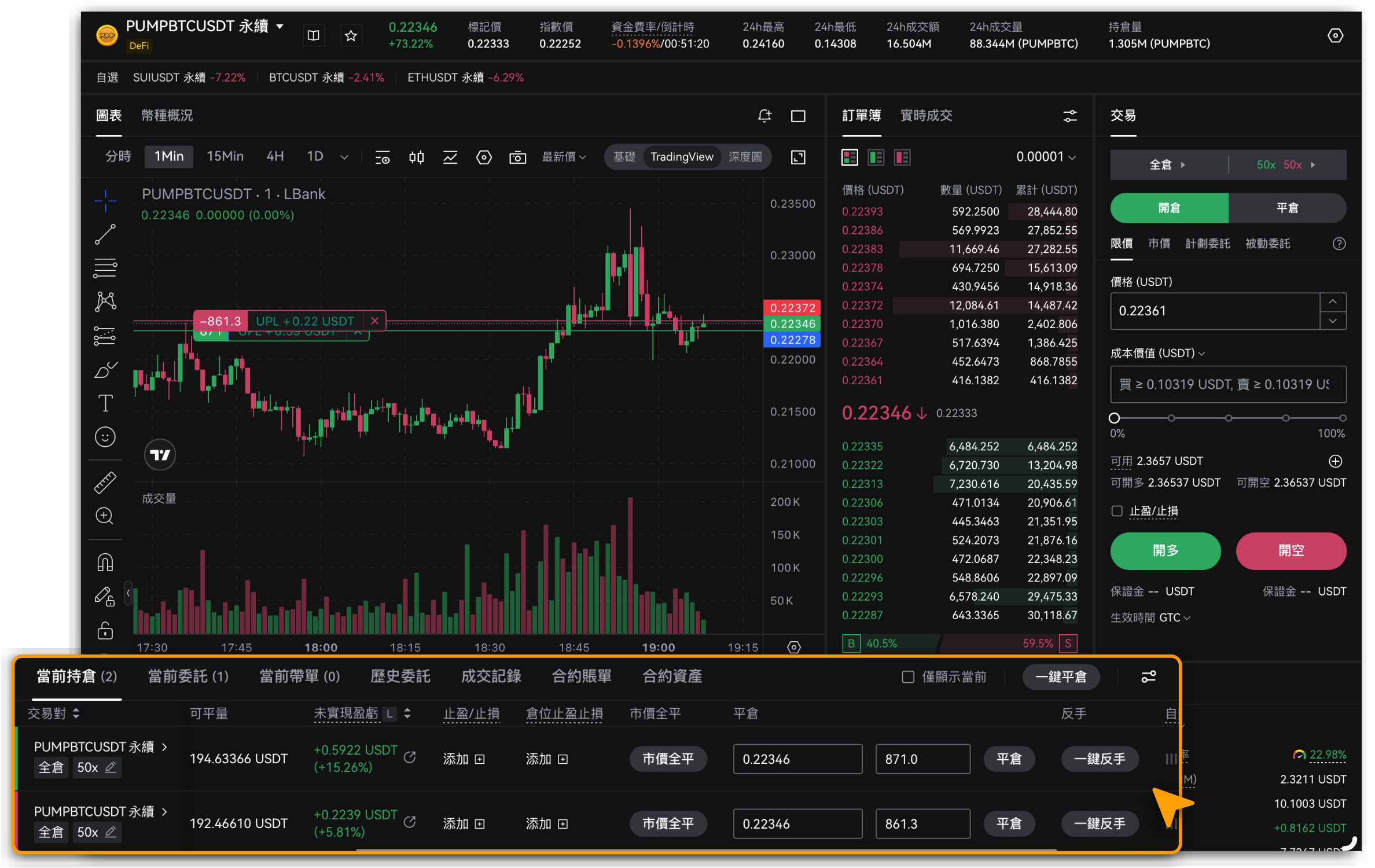
Task: Open candlestick chart style icon
Action: [416, 157]
